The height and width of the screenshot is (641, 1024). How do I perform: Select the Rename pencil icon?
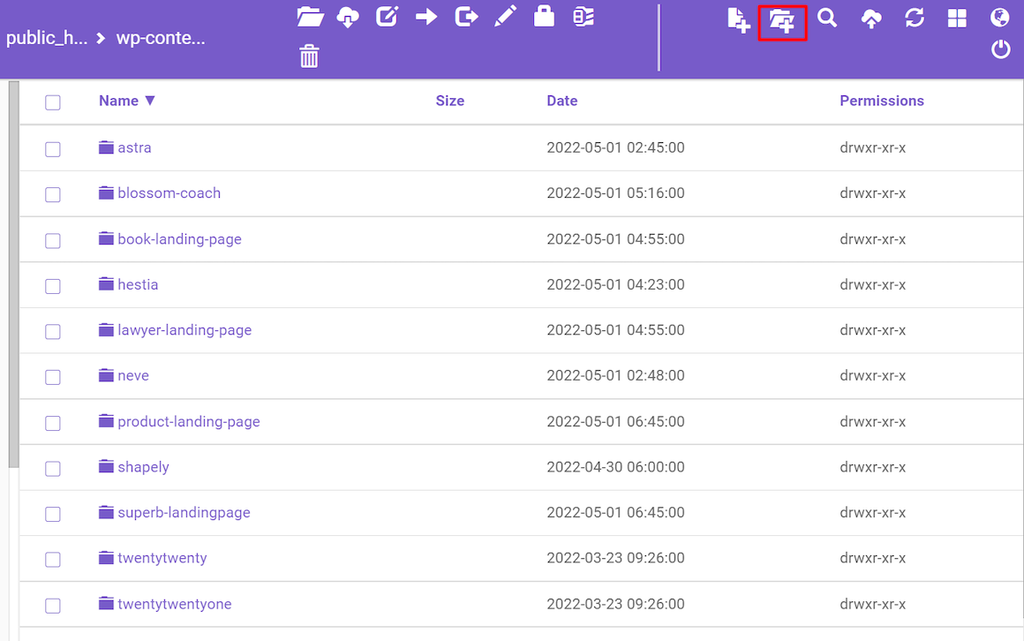[x=504, y=17]
